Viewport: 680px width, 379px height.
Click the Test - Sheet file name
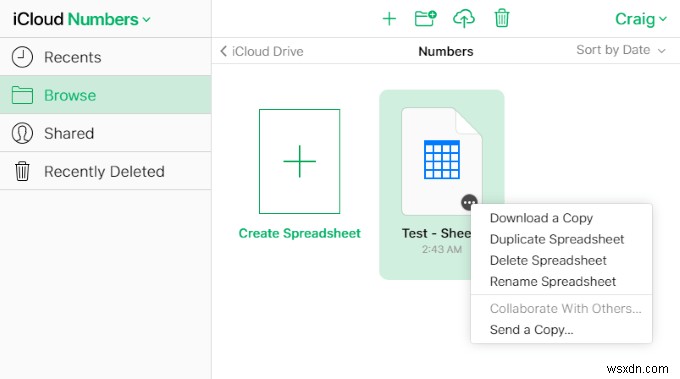pos(436,233)
